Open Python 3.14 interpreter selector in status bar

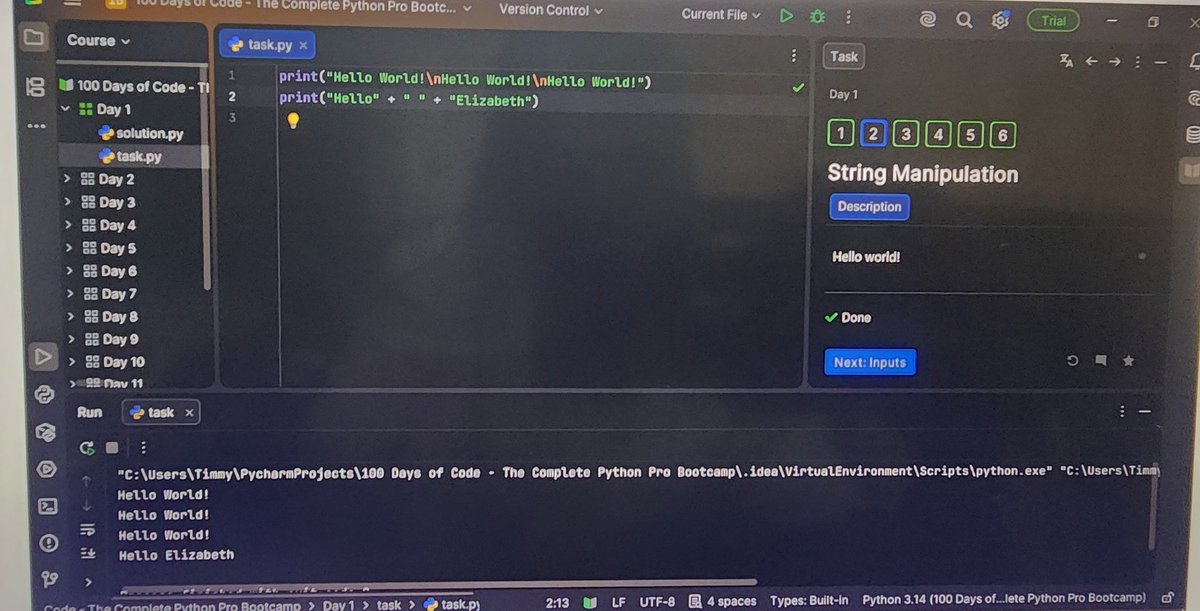point(1003,599)
